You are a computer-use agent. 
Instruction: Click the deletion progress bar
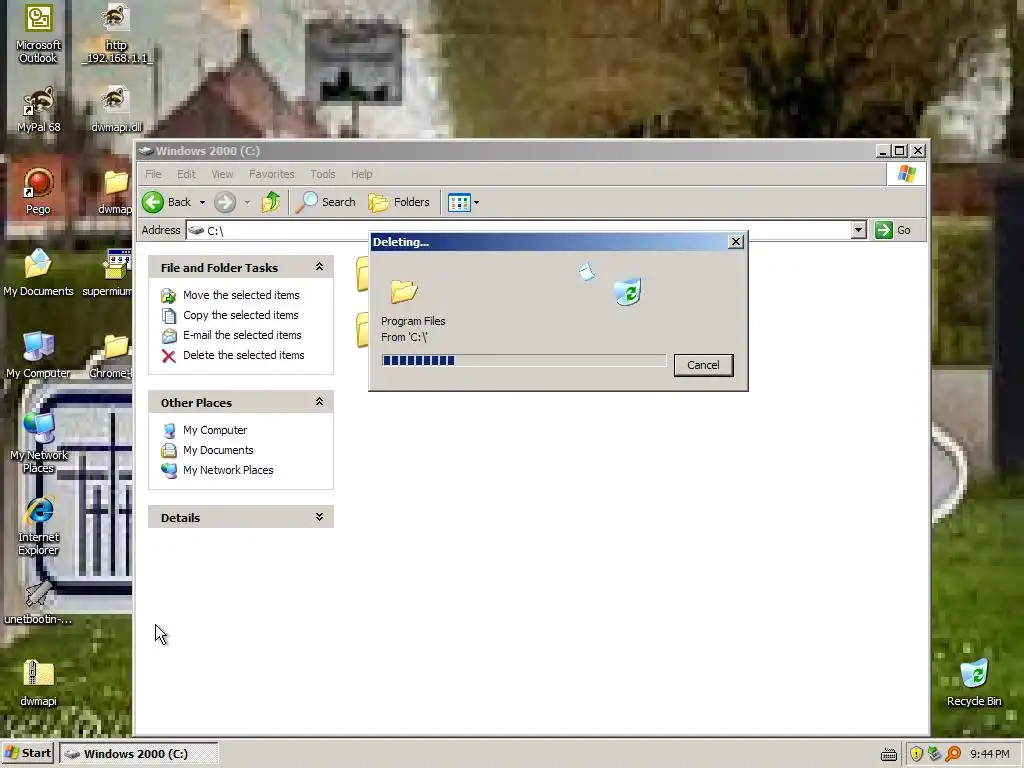524,360
